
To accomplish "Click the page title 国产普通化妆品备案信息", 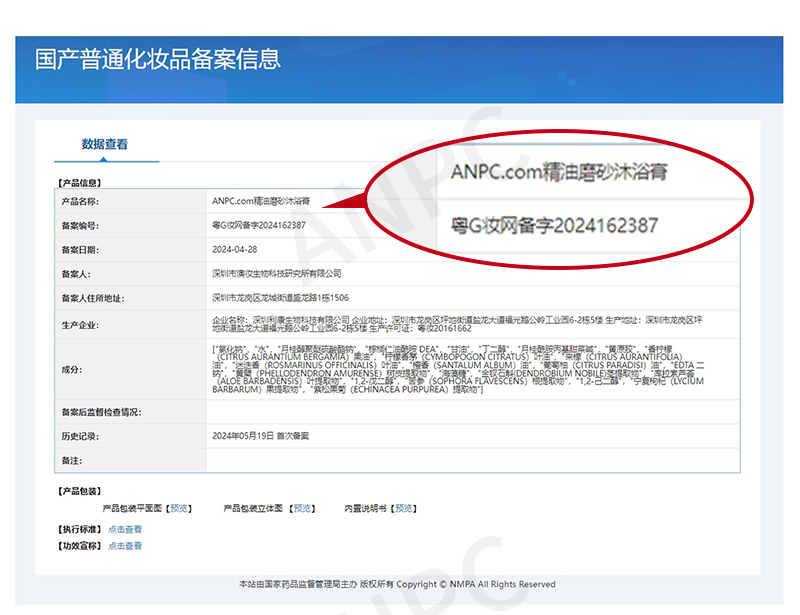I will (x=158, y=59).
